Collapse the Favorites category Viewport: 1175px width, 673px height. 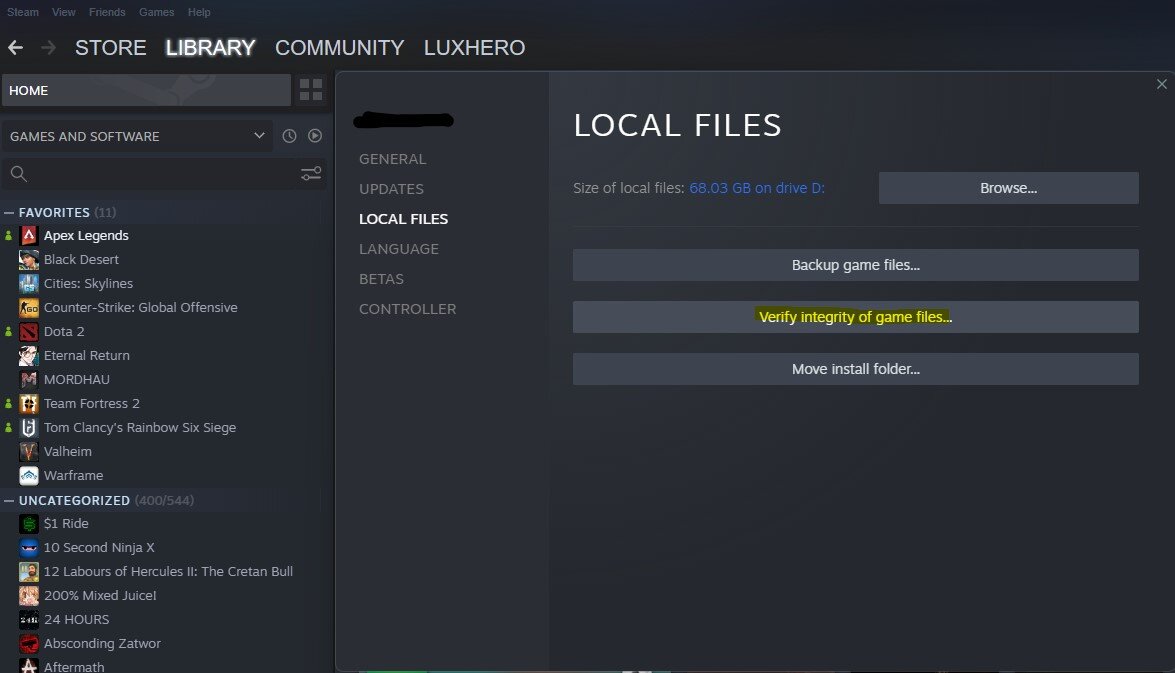coord(9,213)
